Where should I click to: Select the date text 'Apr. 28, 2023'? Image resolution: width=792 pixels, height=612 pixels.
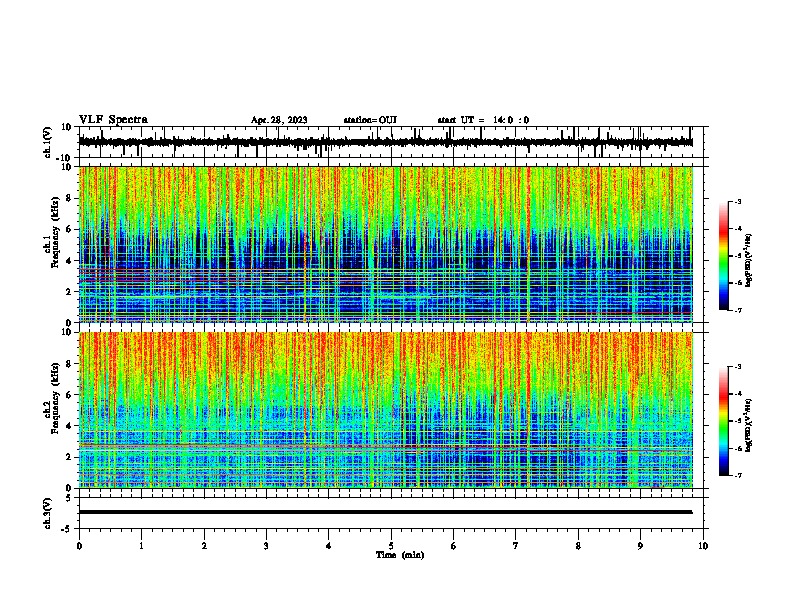(279, 120)
